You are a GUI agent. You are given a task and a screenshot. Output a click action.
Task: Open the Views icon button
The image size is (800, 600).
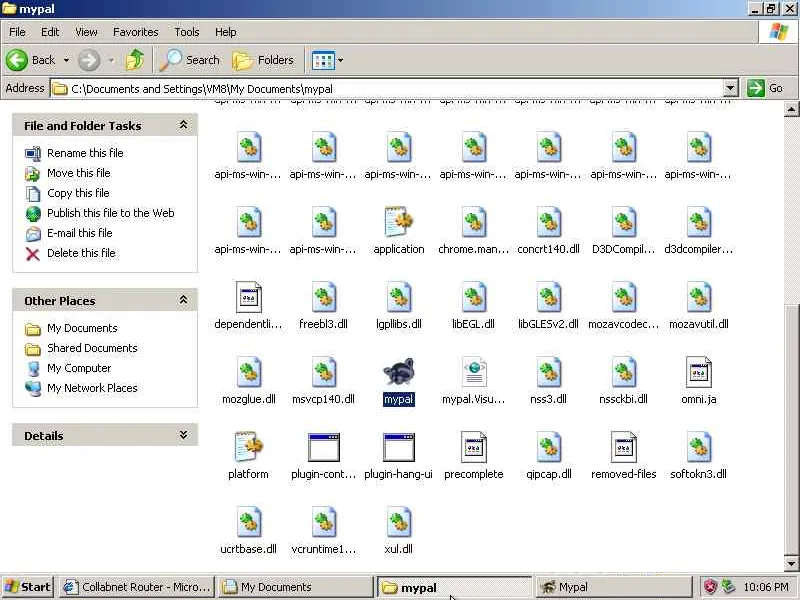pos(323,60)
